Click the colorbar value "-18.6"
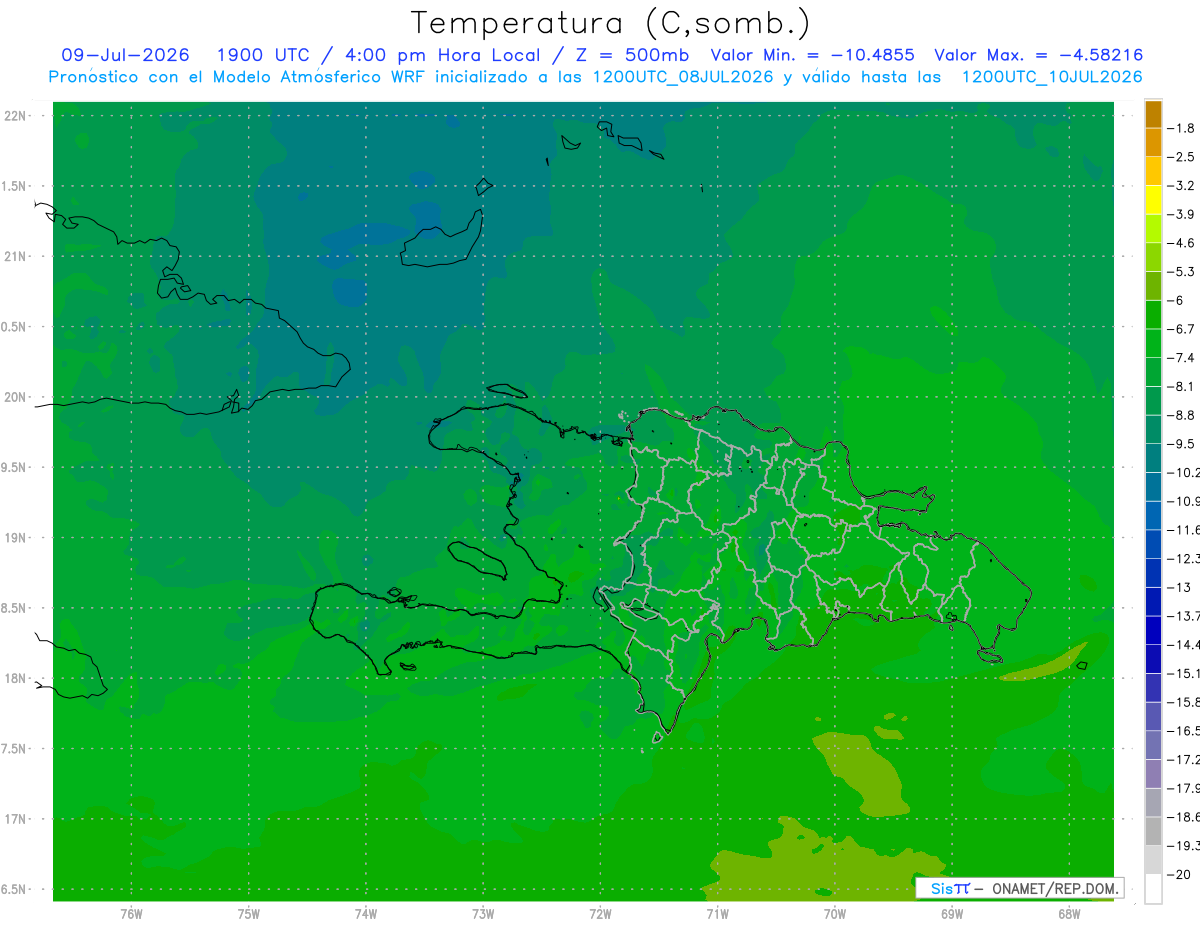Viewport: 1200px width, 927px height. tap(1184, 817)
